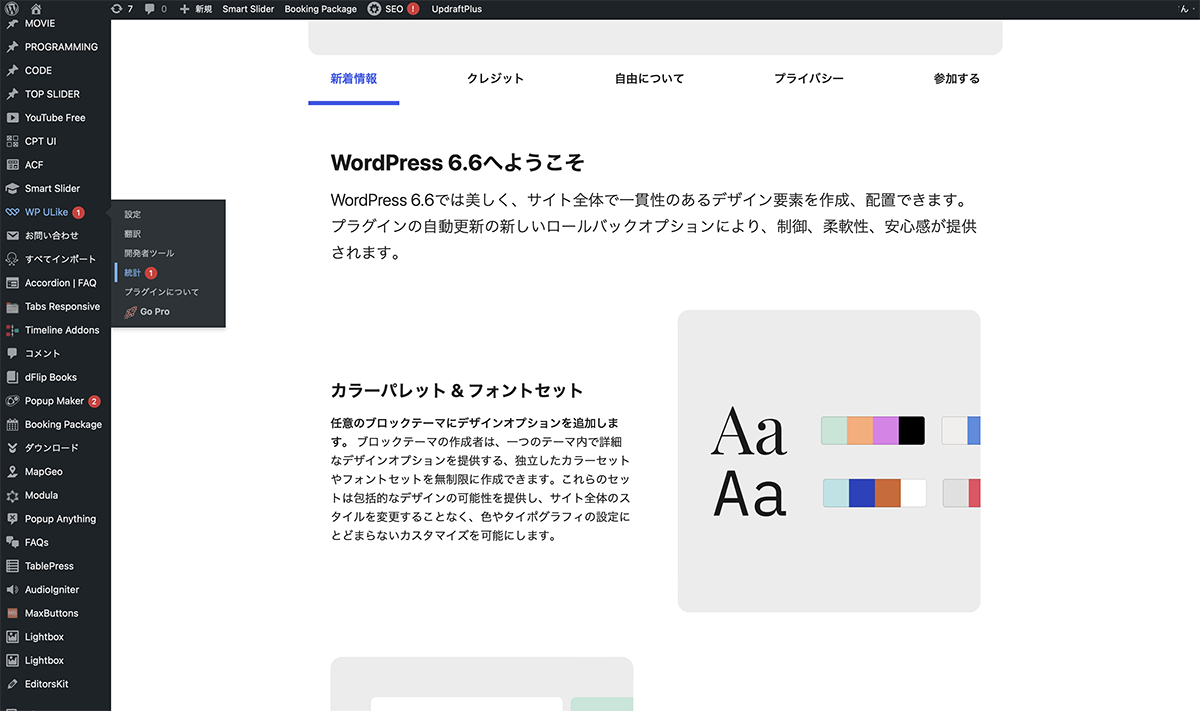This screenshot has width=1200, height=711.
Task: Open 開発者ツール in the flyout submenu
Action: click(149, 254)
